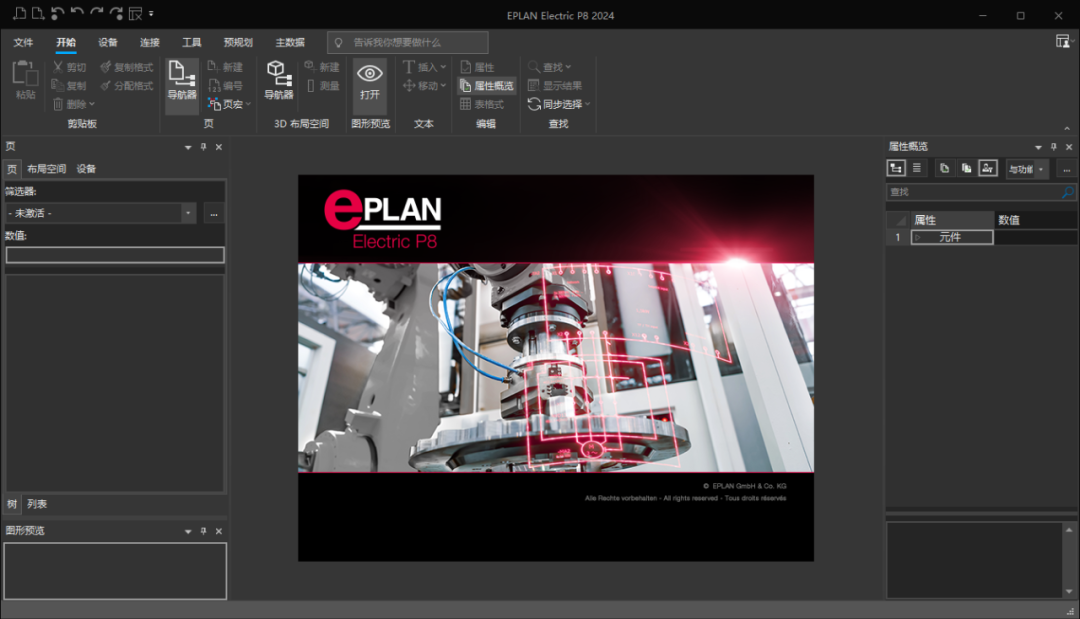
Task: Switch to 布局空间 tab in navigator
Action: (x=46, y=169)
